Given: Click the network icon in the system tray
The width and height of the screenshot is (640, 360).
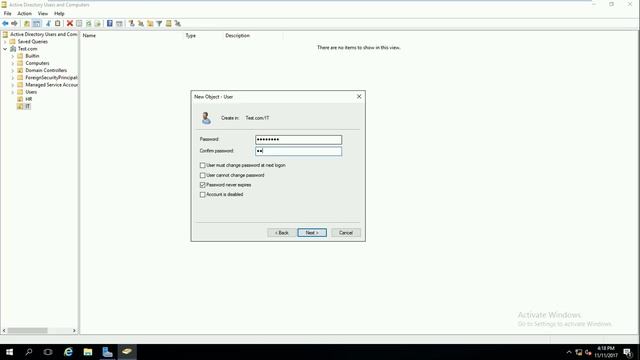Looking at the screenshot, I should (x=579, y=352).
